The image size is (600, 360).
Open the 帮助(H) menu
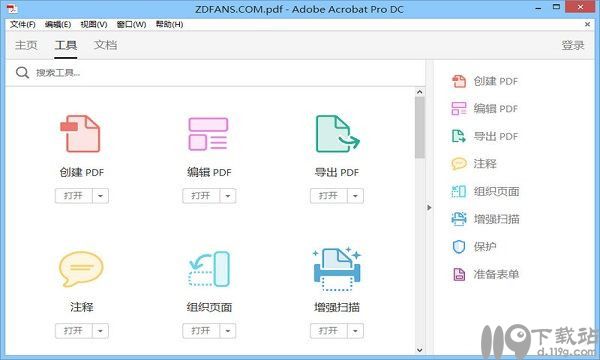(x=169, y=24)
